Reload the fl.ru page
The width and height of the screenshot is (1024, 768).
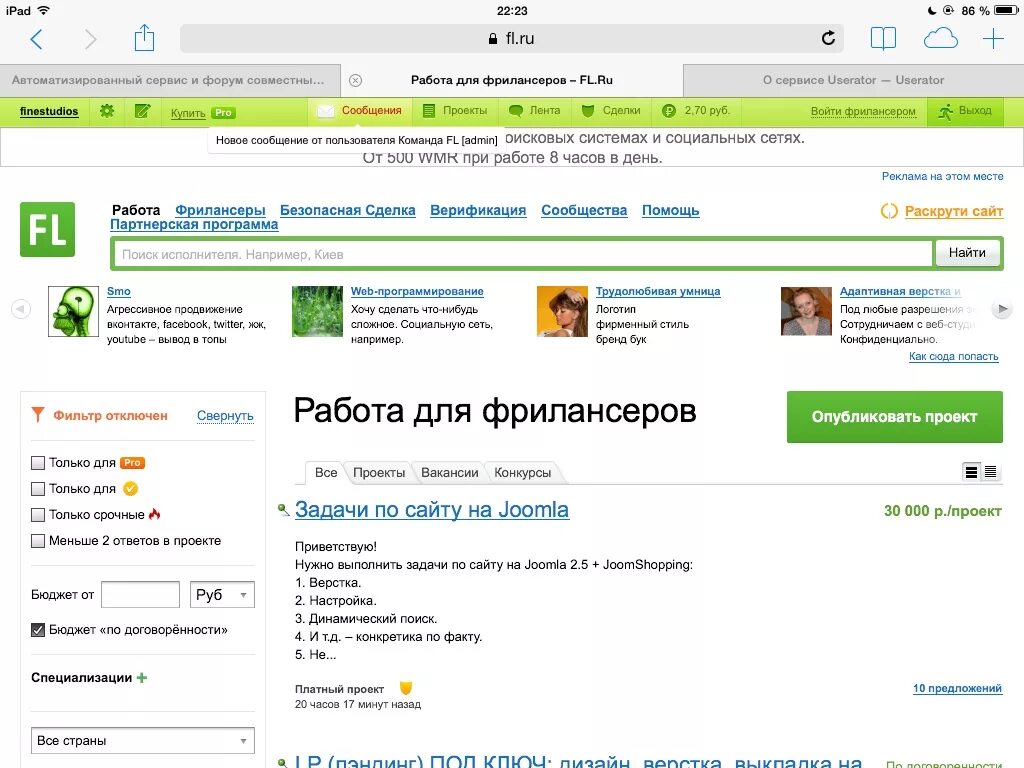tap(828, 38)
